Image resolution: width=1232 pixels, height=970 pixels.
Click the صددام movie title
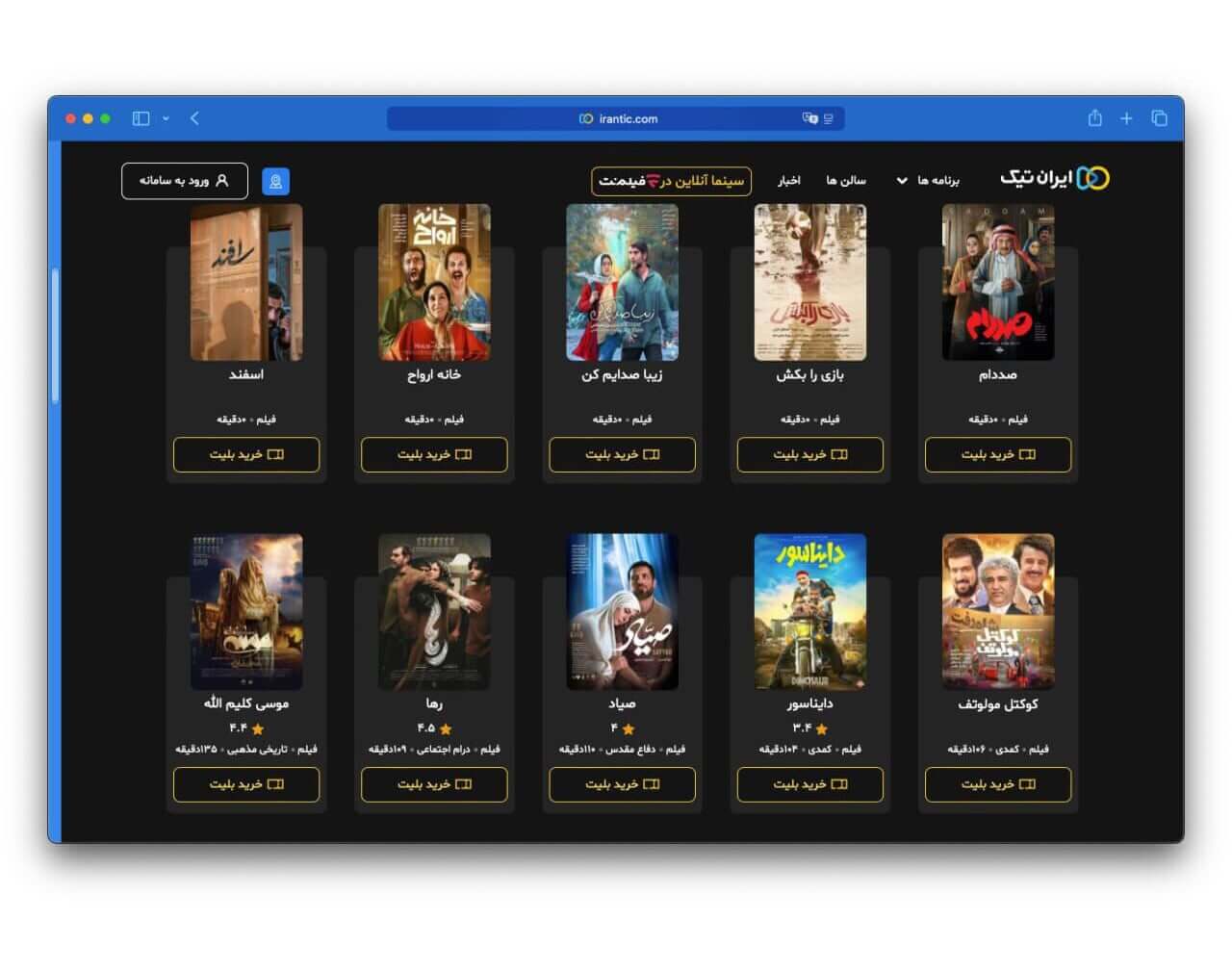click(x=998, y=374)
